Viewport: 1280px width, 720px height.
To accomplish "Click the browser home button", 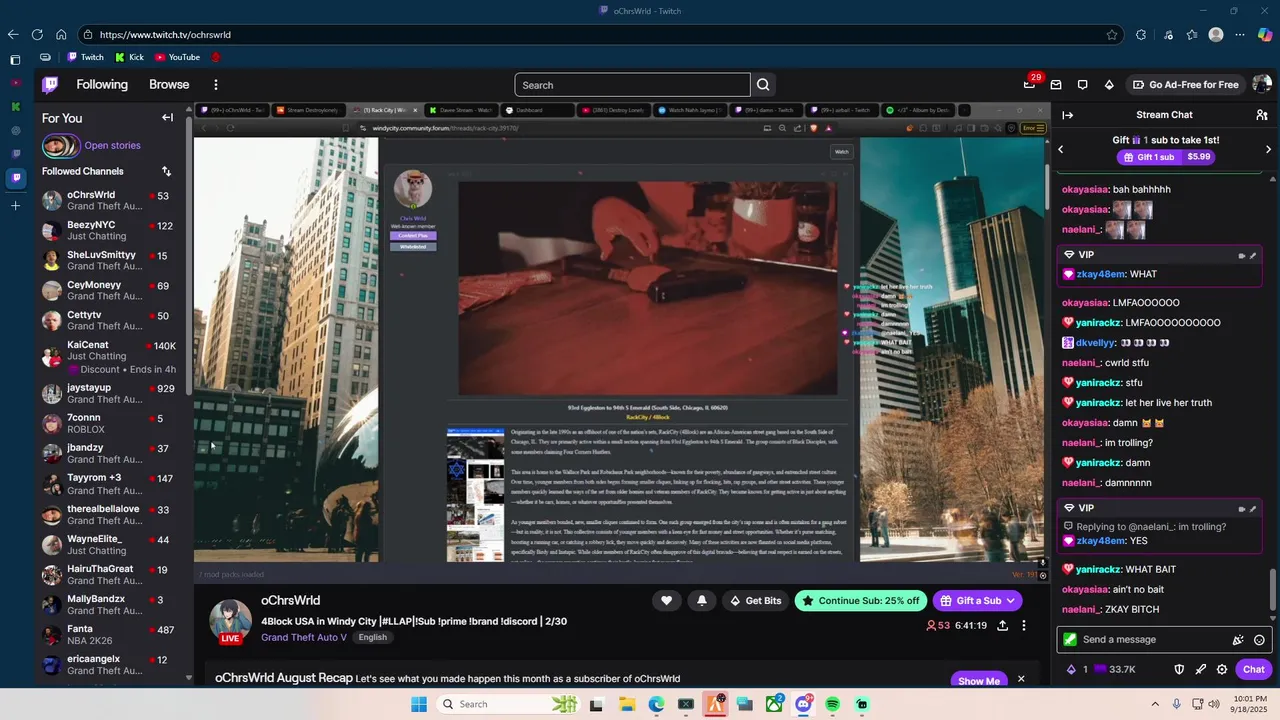I will coord(61,34).
